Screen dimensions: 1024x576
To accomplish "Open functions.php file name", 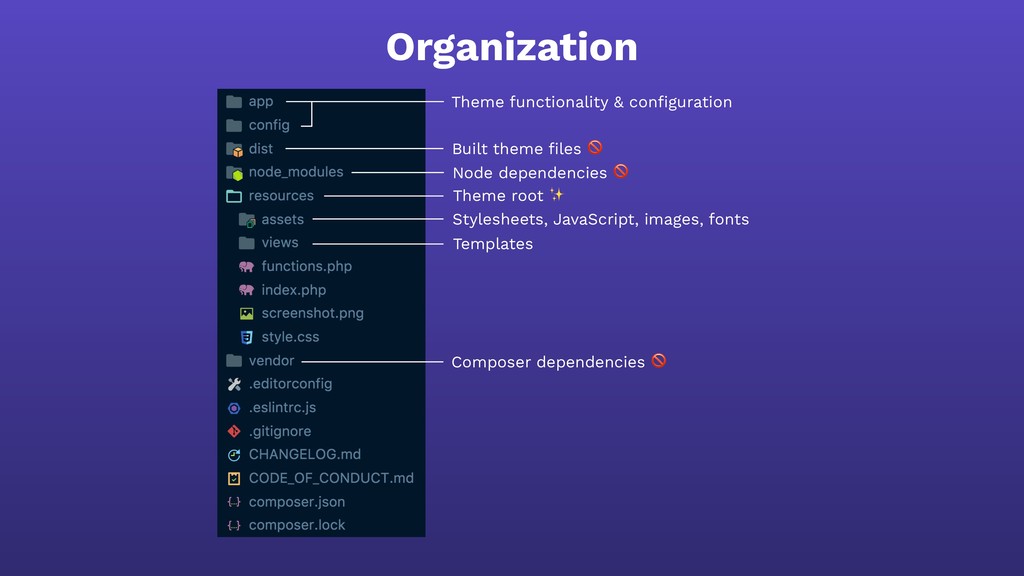I will 306,266.
